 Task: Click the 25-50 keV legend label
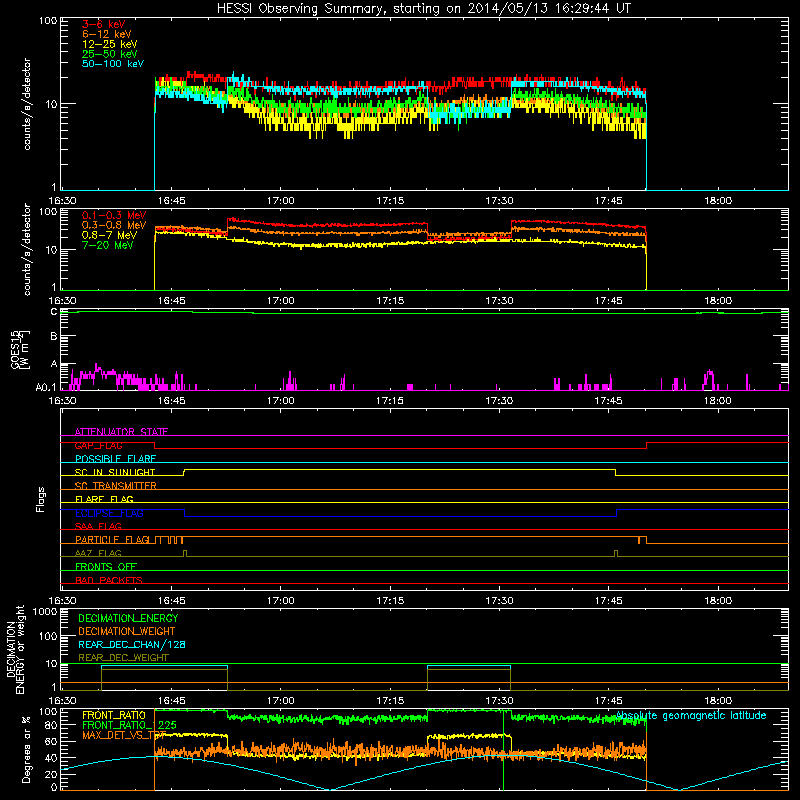click(x=110, y=54)
